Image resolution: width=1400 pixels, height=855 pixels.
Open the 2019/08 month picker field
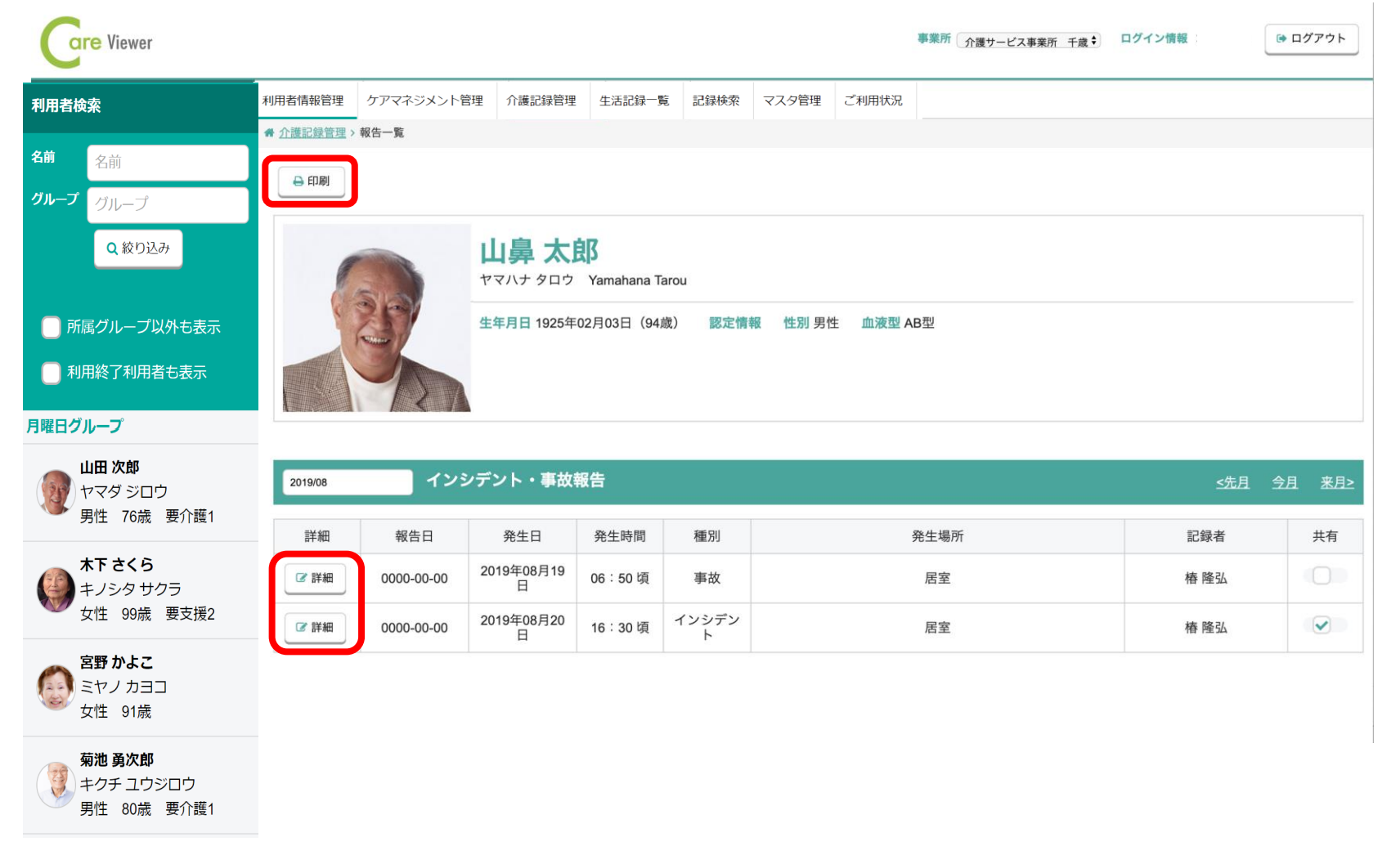coord(347,482)
